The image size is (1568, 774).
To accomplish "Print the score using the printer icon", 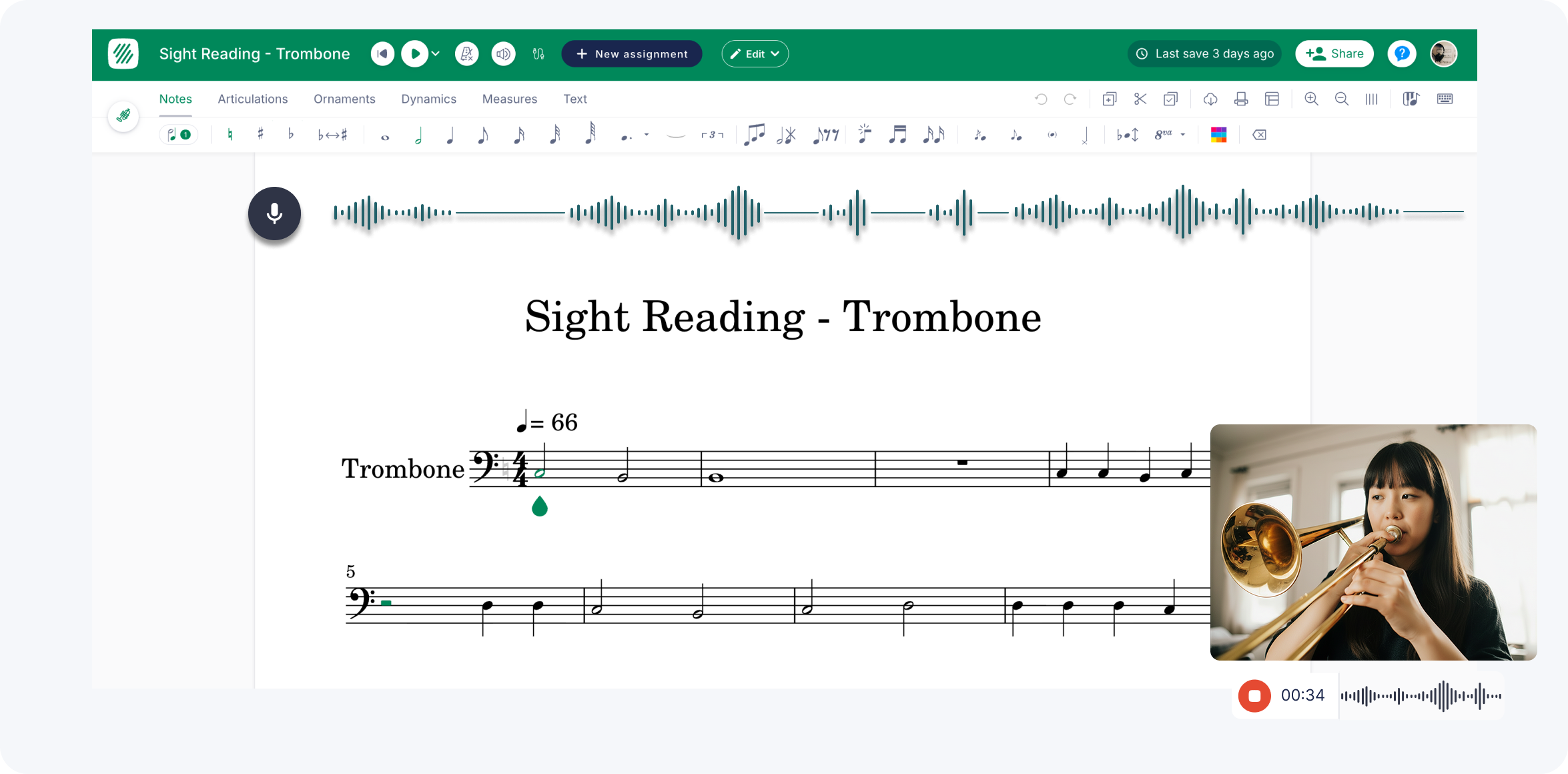I will pos(1241,99).
